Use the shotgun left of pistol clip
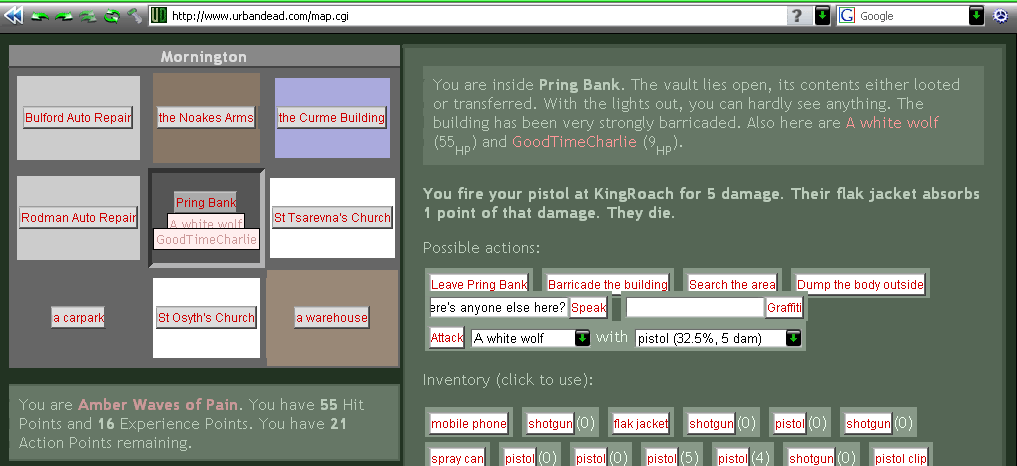1017x466 pixels. (x=811, y=458)
